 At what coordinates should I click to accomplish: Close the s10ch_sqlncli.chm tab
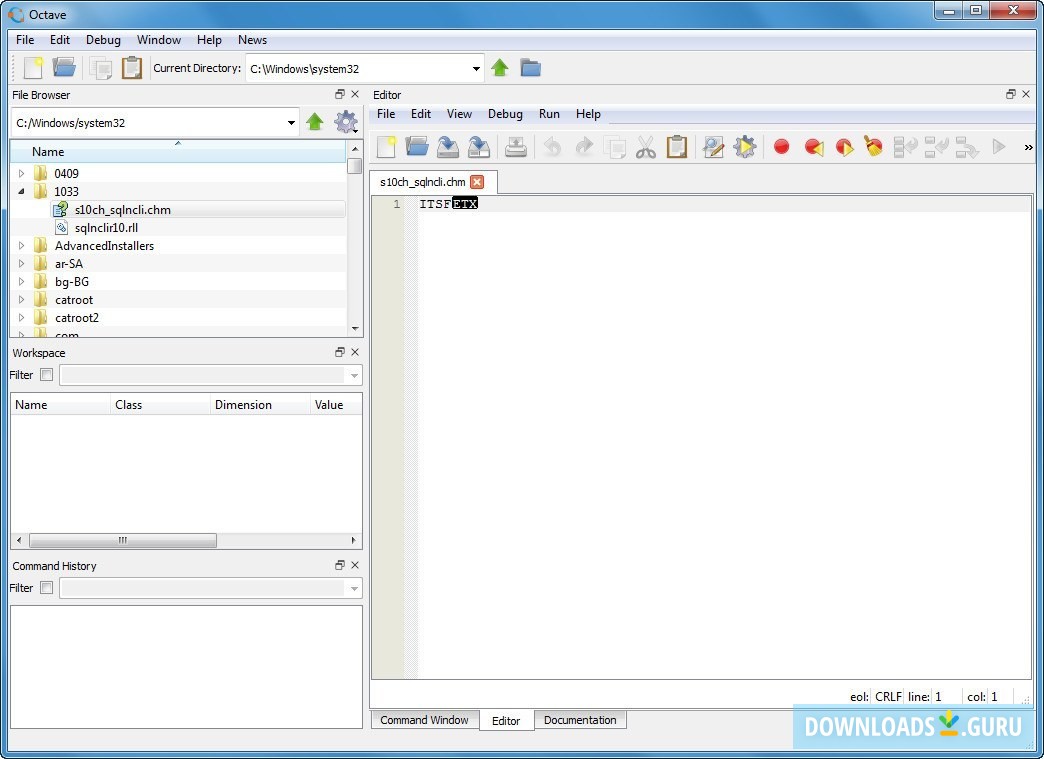[478, 182]
